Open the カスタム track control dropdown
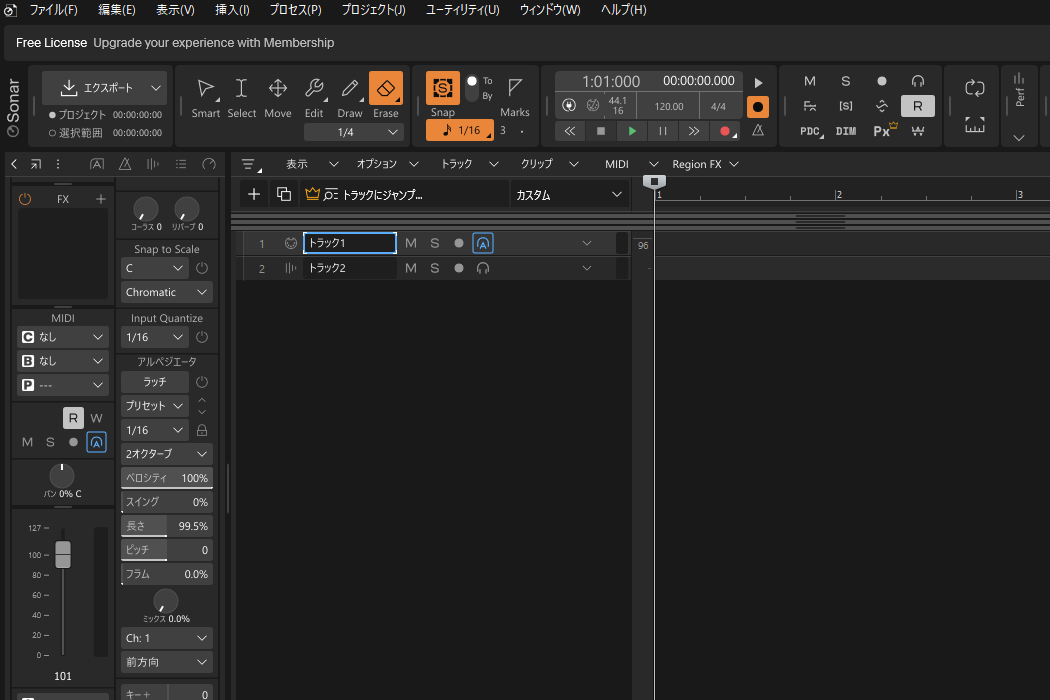This screenshot has width=1050, height=700. click(568, 195)
